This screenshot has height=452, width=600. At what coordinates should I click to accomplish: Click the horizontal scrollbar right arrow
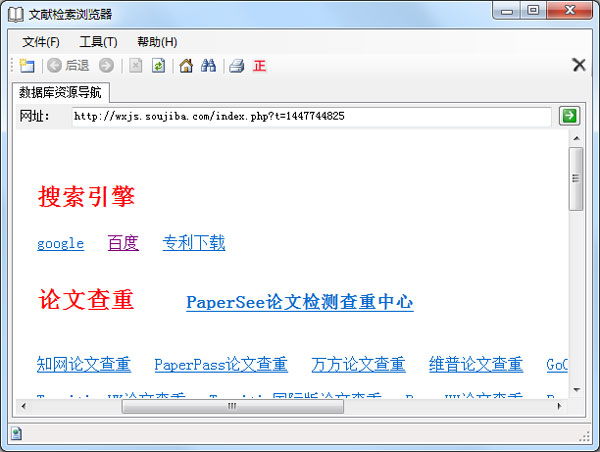point(559,406)
